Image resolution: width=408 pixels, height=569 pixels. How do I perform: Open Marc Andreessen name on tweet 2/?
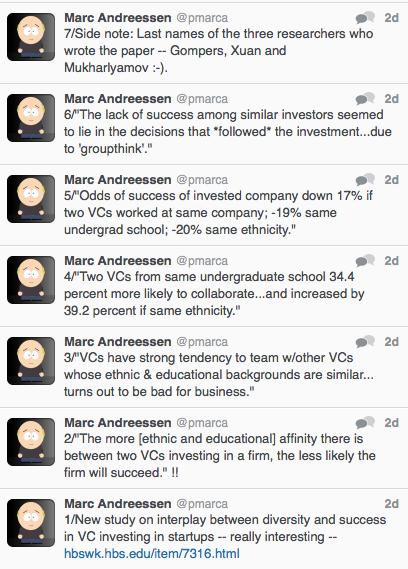118,423
